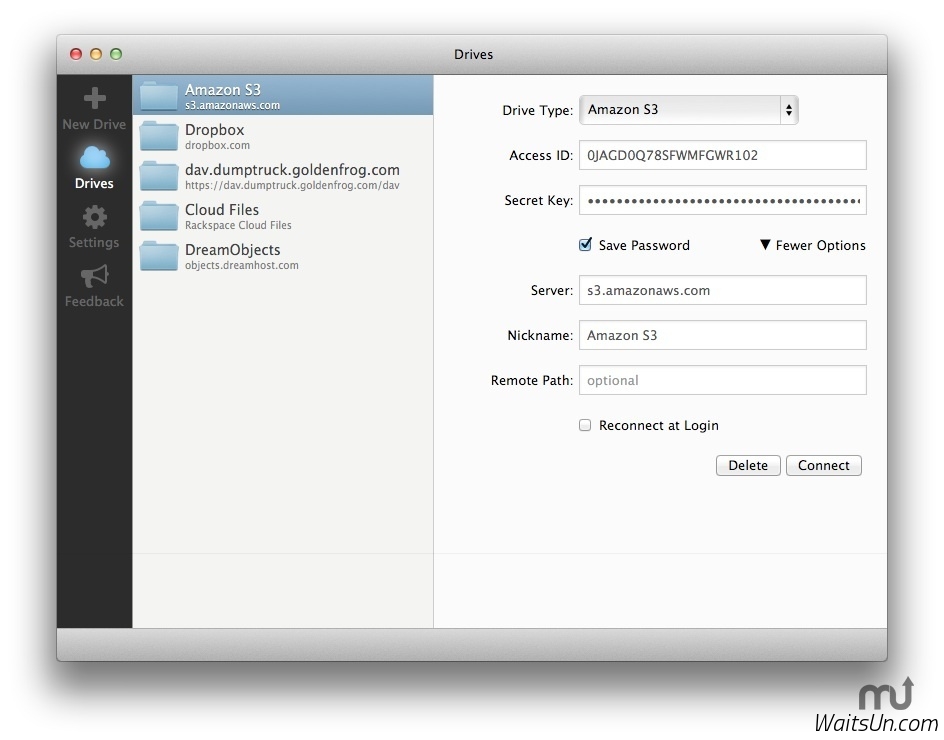Click the New Drive plus icon
The image size is (944, 740).
[94, 99]
